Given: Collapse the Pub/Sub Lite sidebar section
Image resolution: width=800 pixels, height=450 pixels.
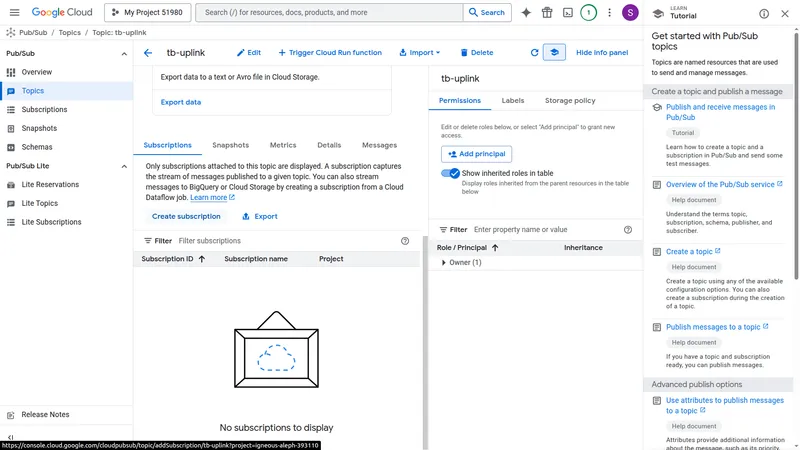Looking at the screenshot, I should [124, 166].
